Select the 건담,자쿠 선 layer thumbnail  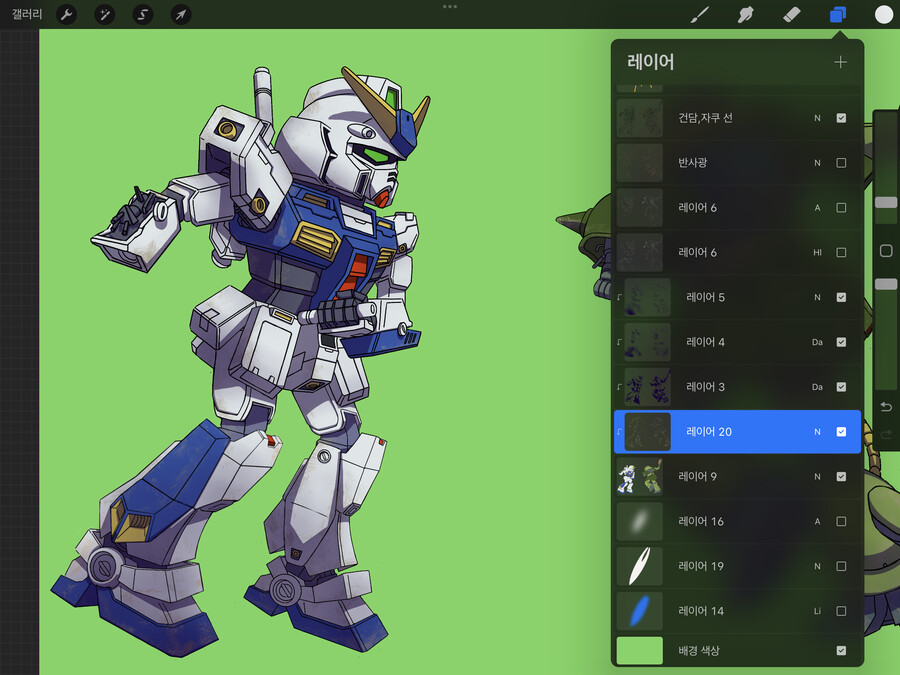[x=639, y=118]
